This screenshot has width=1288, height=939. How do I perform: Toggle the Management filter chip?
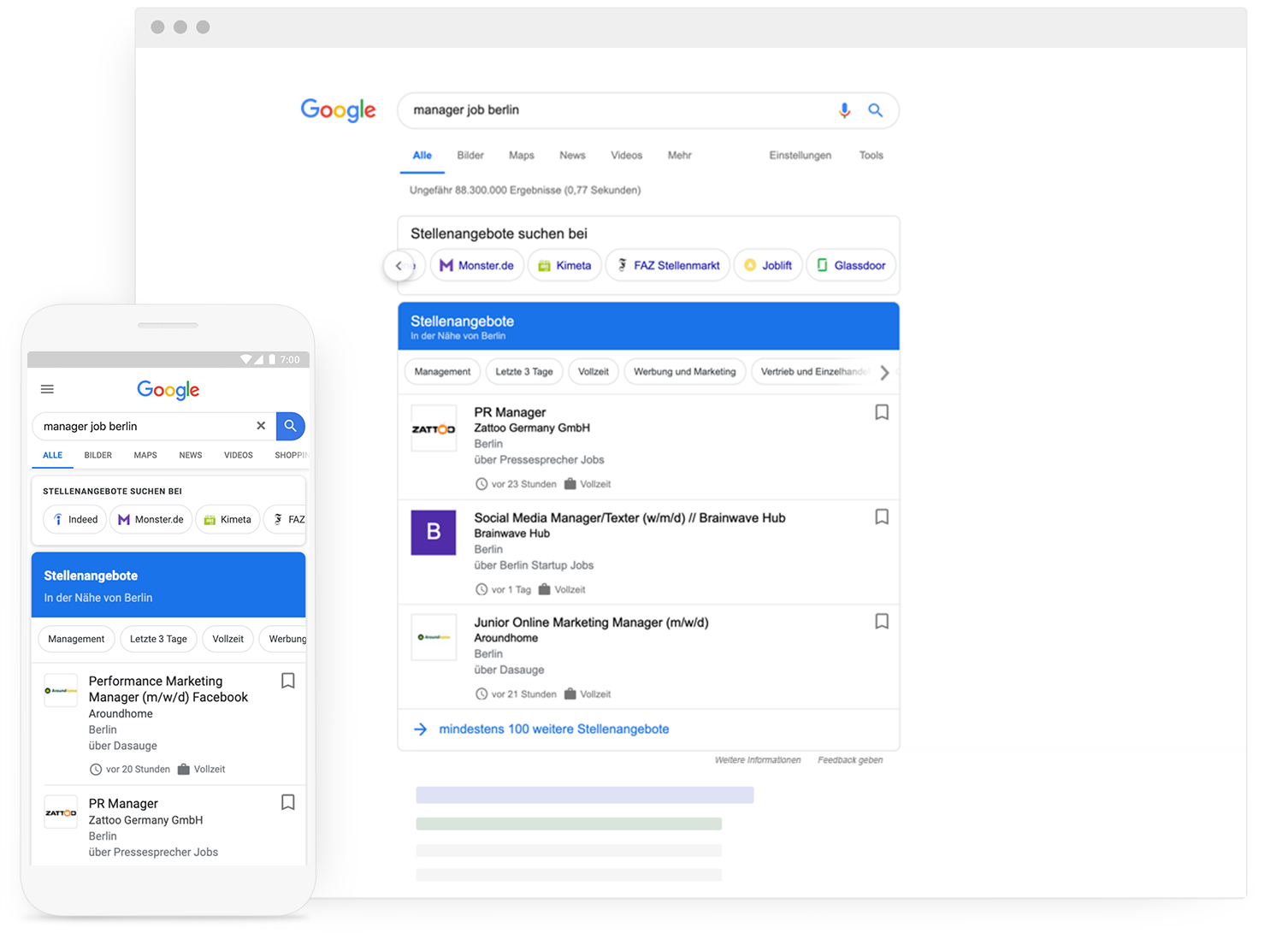pos(441,371)
